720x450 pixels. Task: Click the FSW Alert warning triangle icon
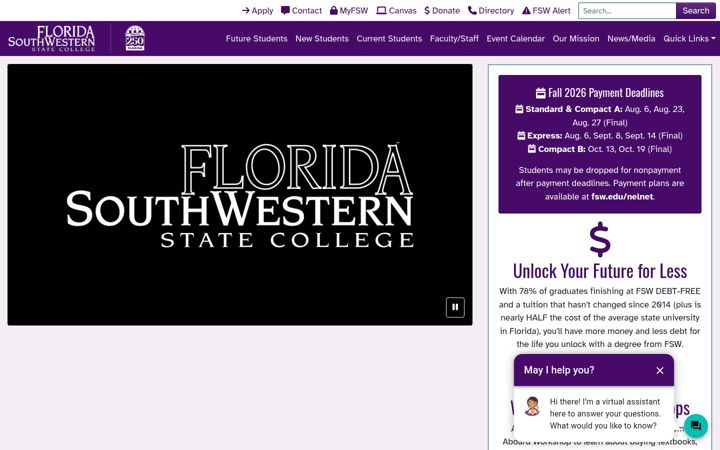pos(526,11)
